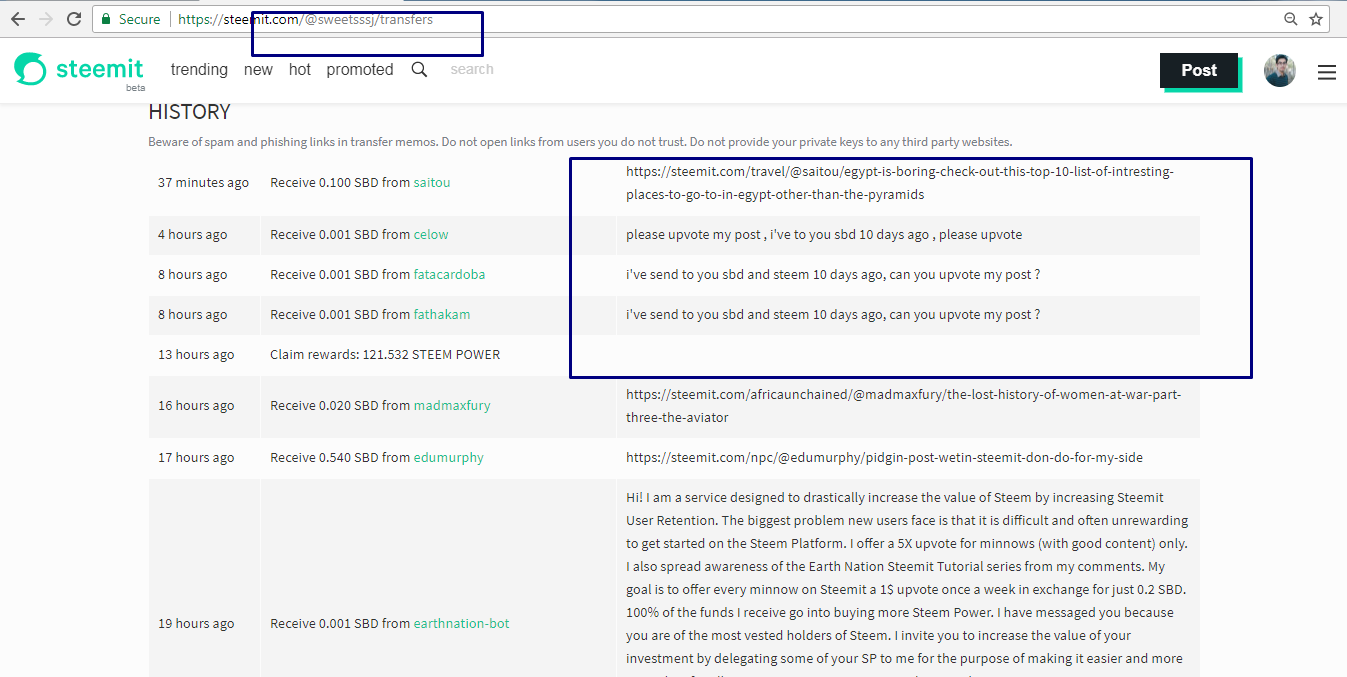This screenshot has height=677, width=1347.
Task: Open the new posts tab
Action: [258, 69]
